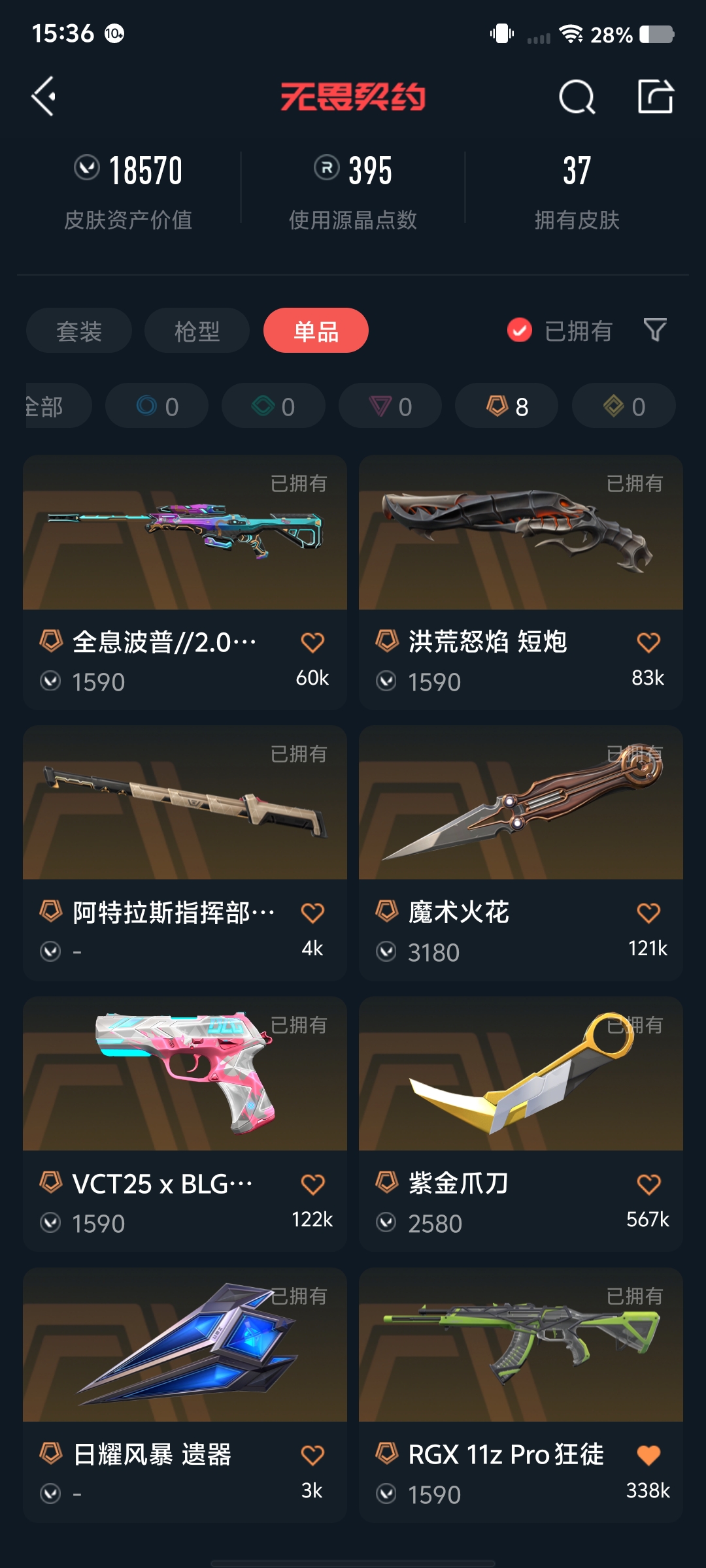Switch to the 枪型 tab
This screenshot has width=706, height=1568.
click(x=197, y=331)
